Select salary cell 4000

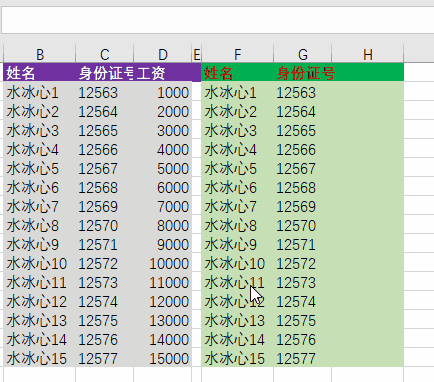pos(163,149)
